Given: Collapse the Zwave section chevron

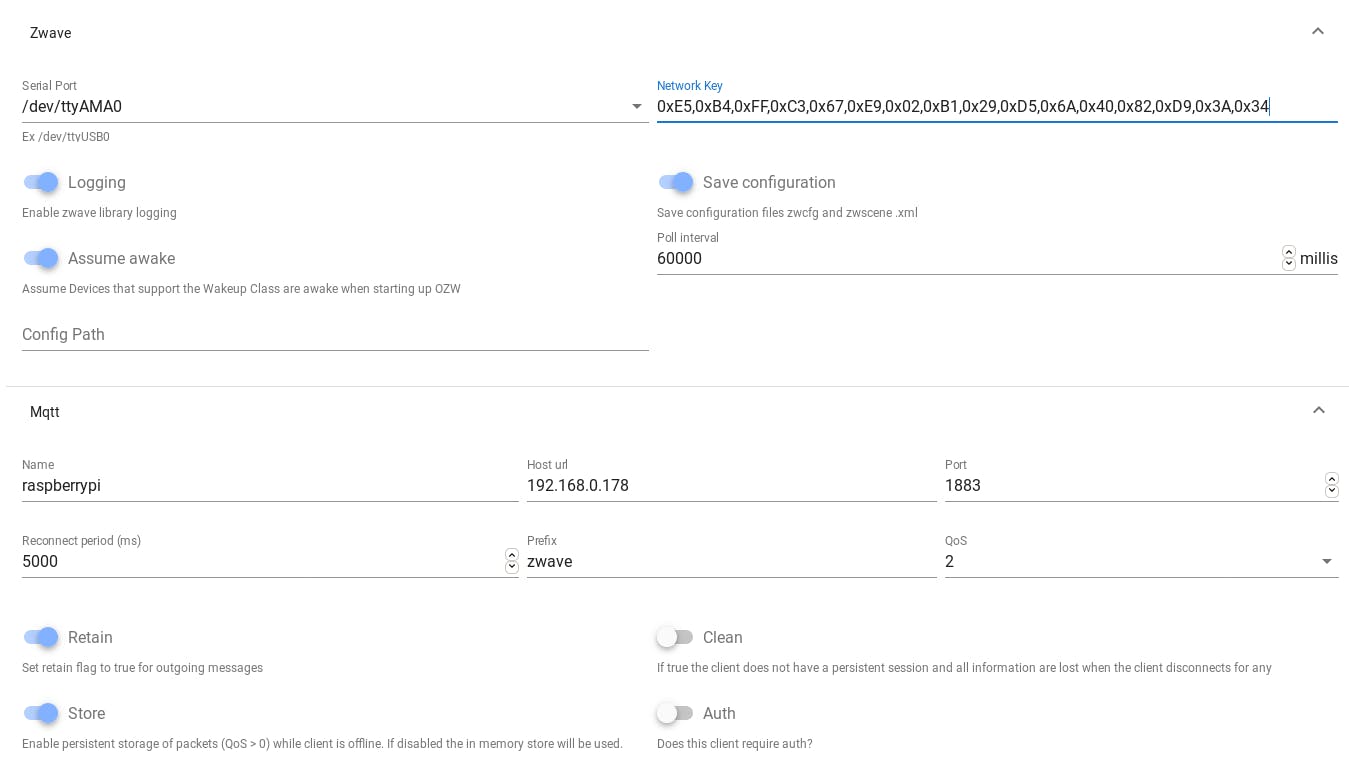Looking at the screenshot, I should (x=1318, y=32).
